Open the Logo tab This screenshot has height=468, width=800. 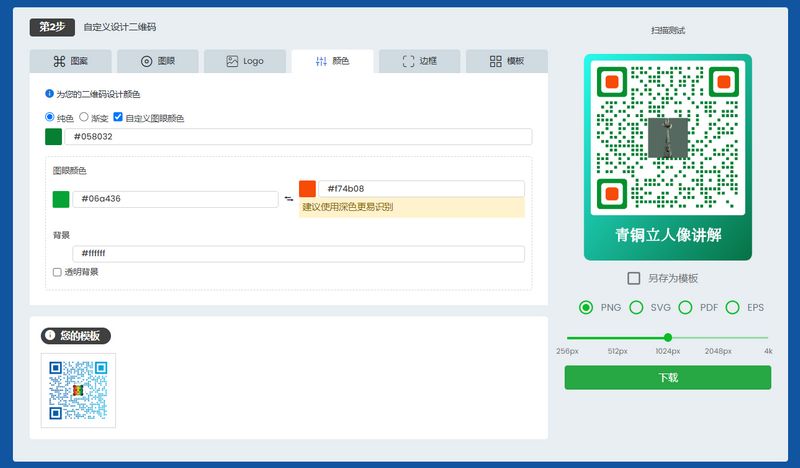244,61
